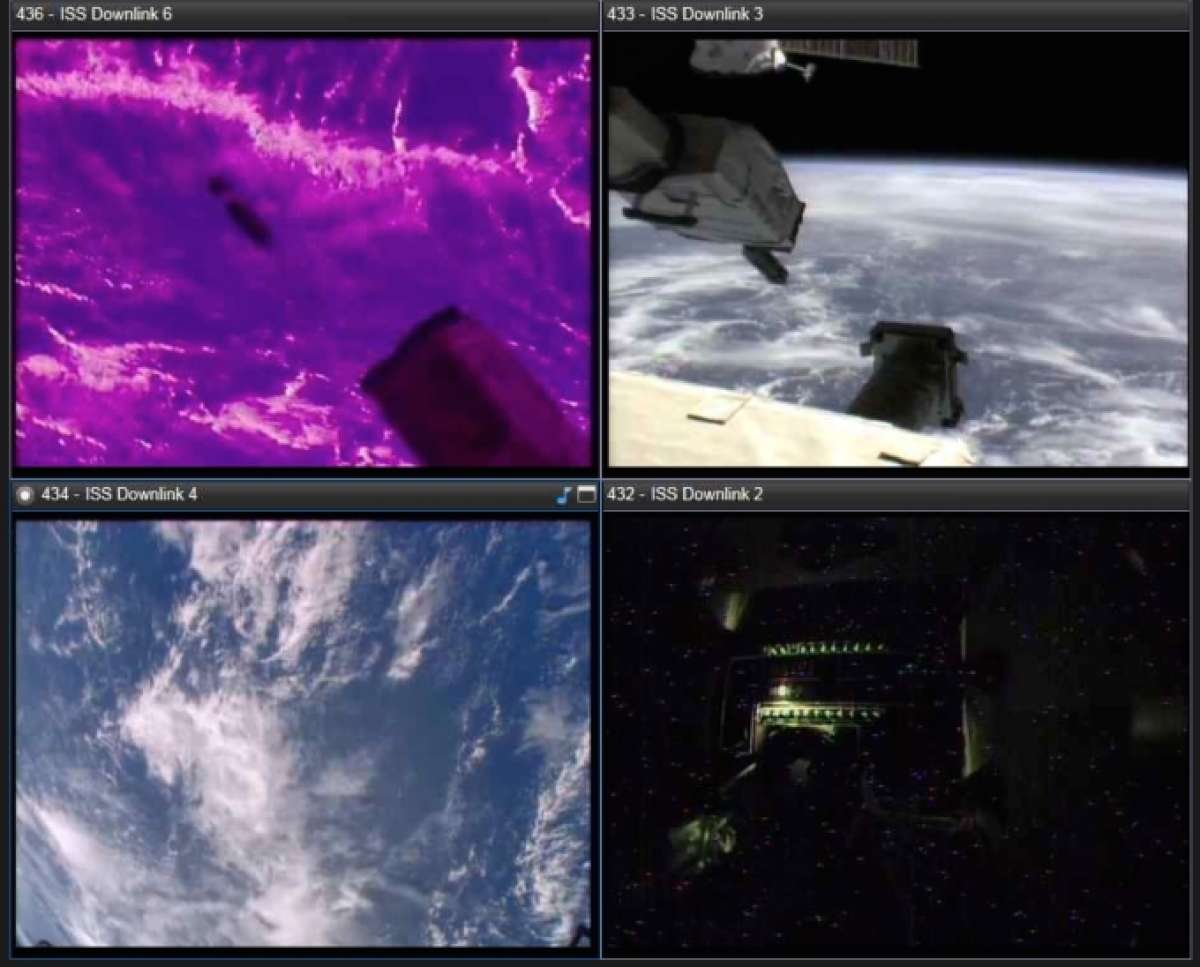Toggle audio on ISS Downlink 4 feed

tap(564, 495)
